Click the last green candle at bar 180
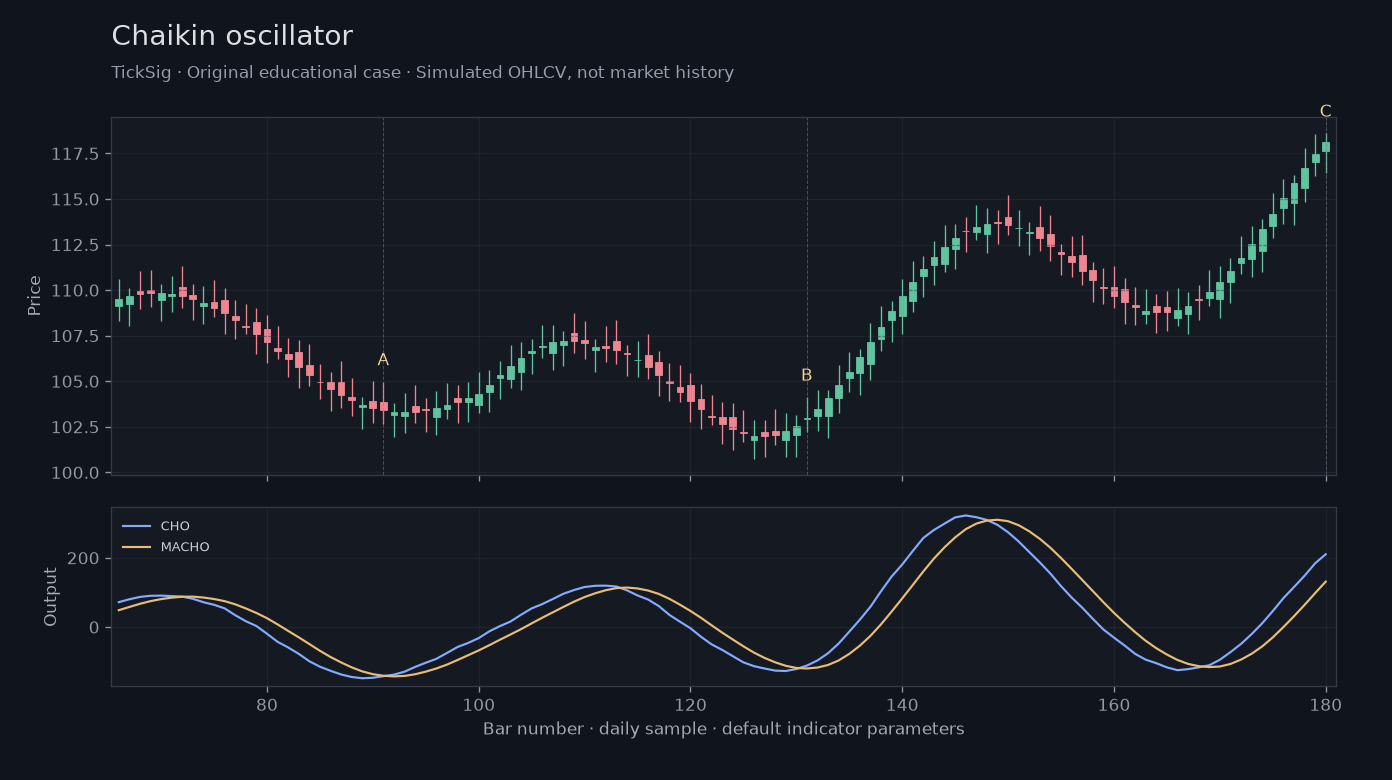The width and height of the screenshot is (1392, 780). (x=1326, y=146)
